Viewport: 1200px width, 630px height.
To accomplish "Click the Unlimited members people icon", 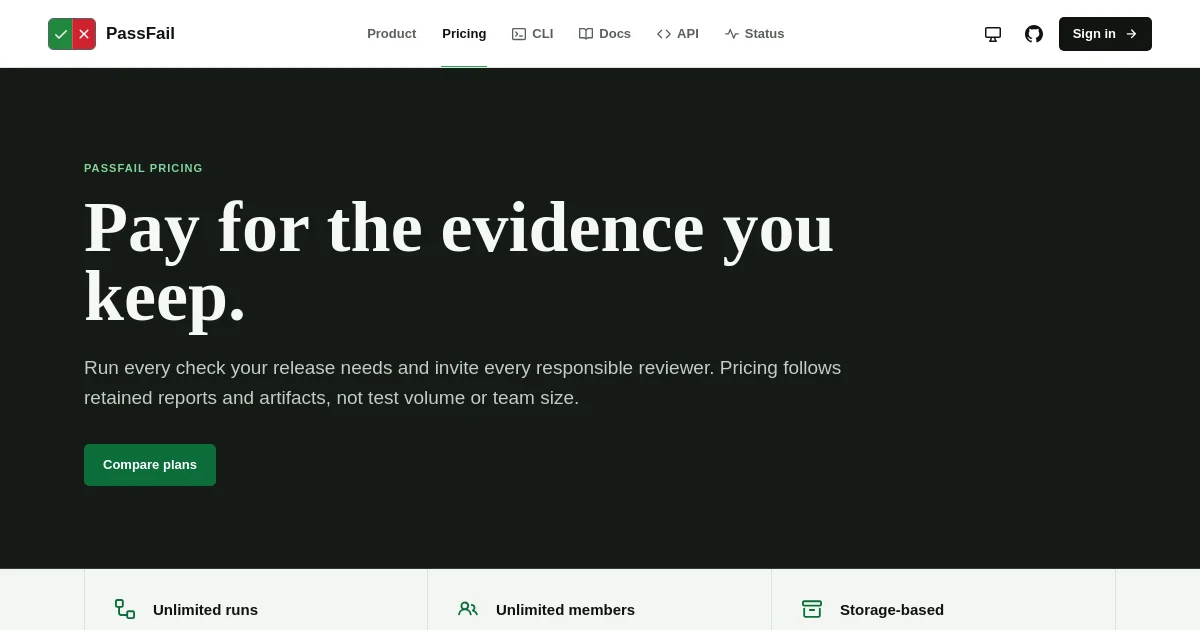I will (x=468, y=609).
